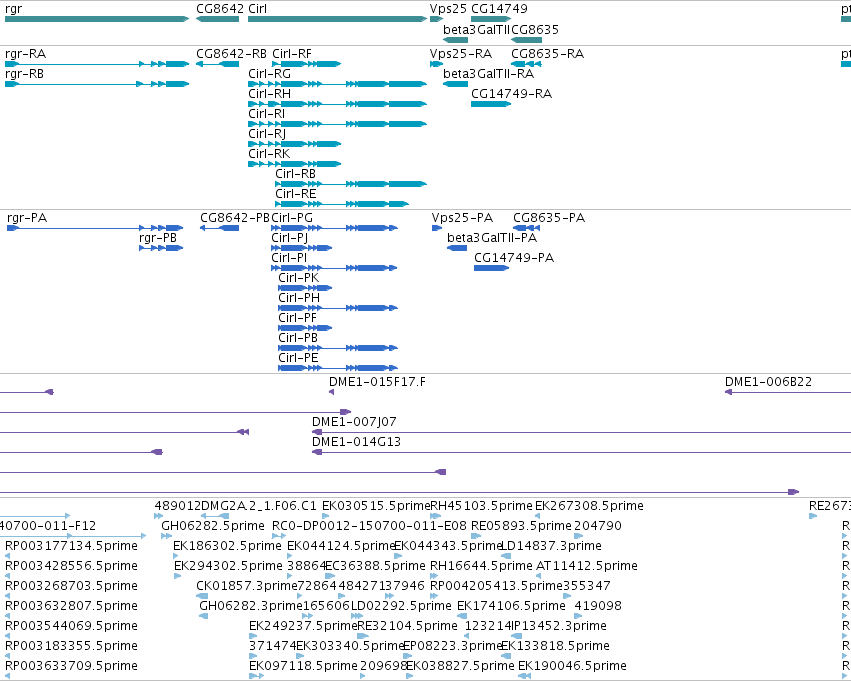Select the DME1-014G13 clone
This screenshot has width=851, height=681.
pyautogui.click(x=581, y=452)
